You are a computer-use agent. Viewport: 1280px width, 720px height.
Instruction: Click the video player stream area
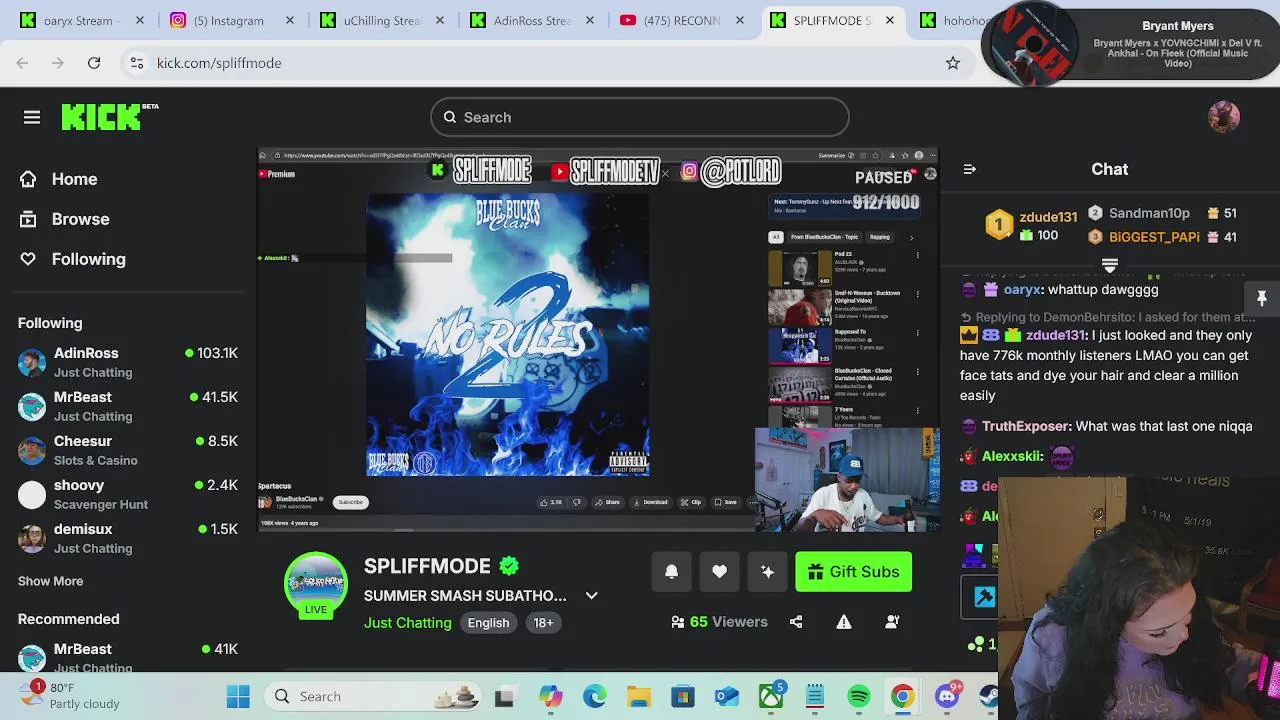598,339
